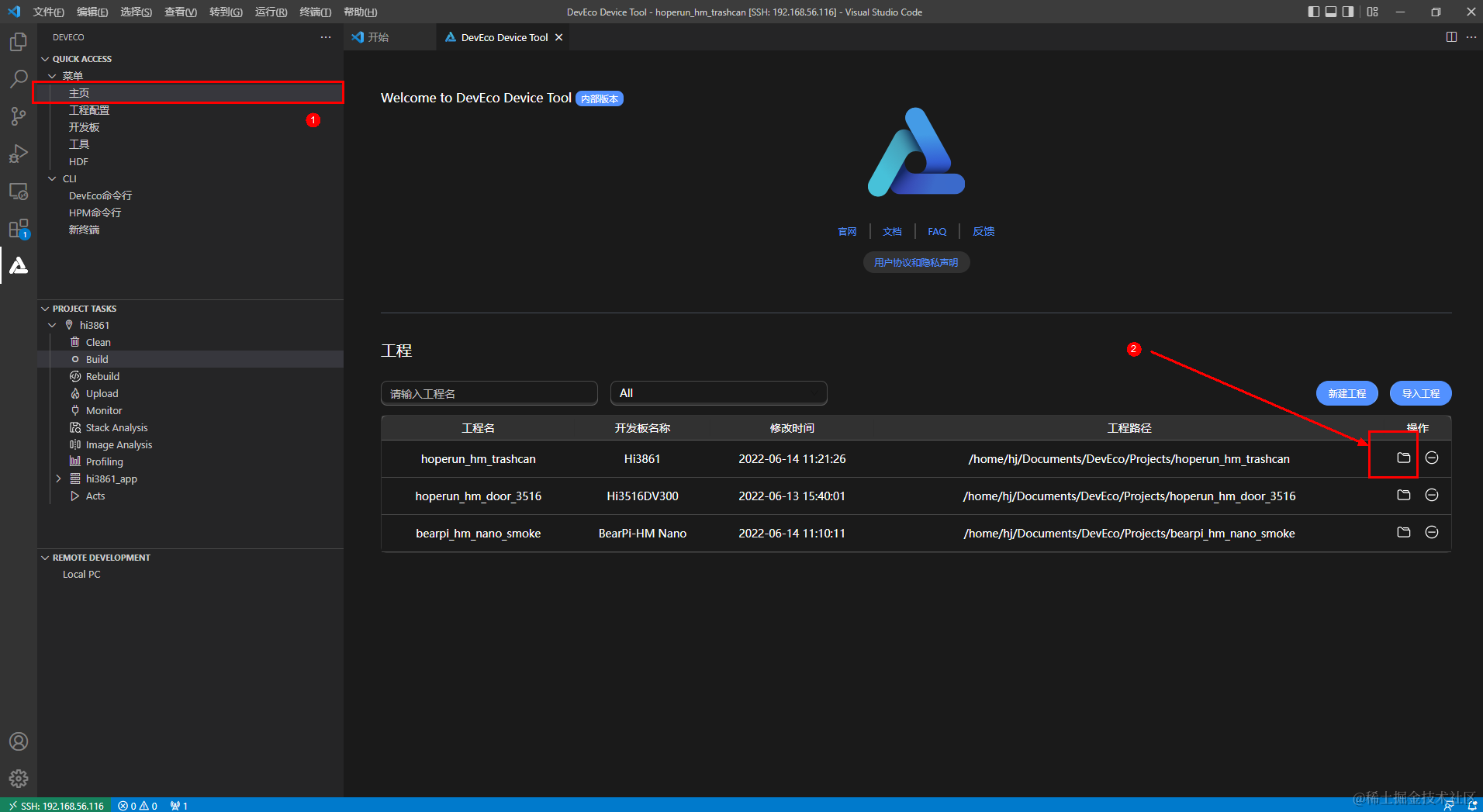Image resolution: width=1483 pixels, height=812 pixels.
Task: Click SSH remote status indicator
Action: coord(56,805)
